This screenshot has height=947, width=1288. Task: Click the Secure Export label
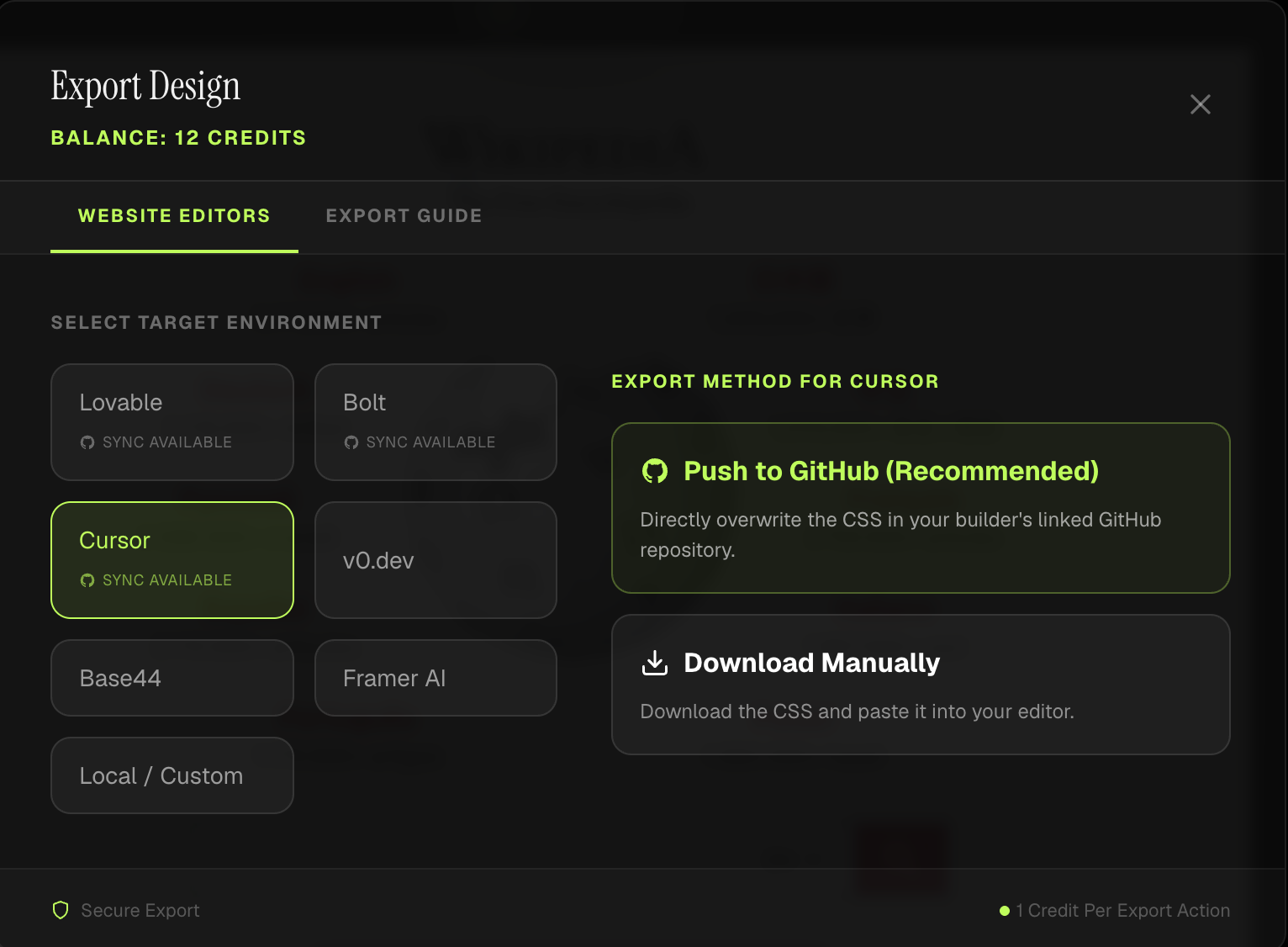(x=140, y=911)
